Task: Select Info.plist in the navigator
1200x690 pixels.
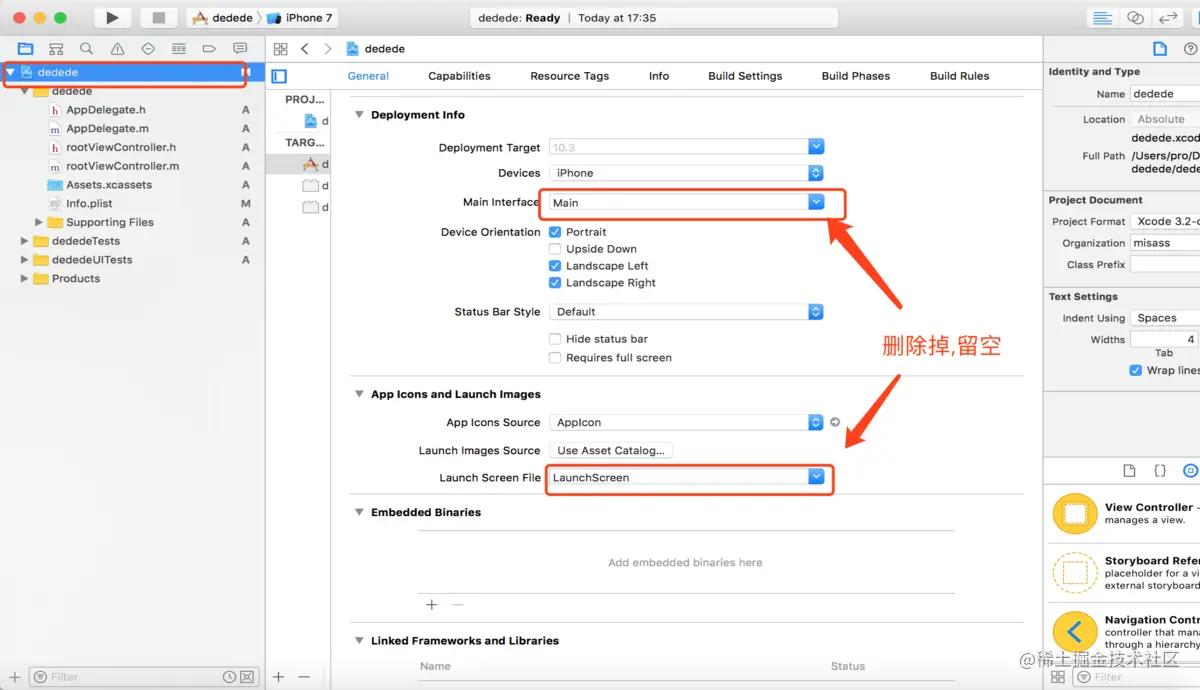Action: (x=89, y=204)
